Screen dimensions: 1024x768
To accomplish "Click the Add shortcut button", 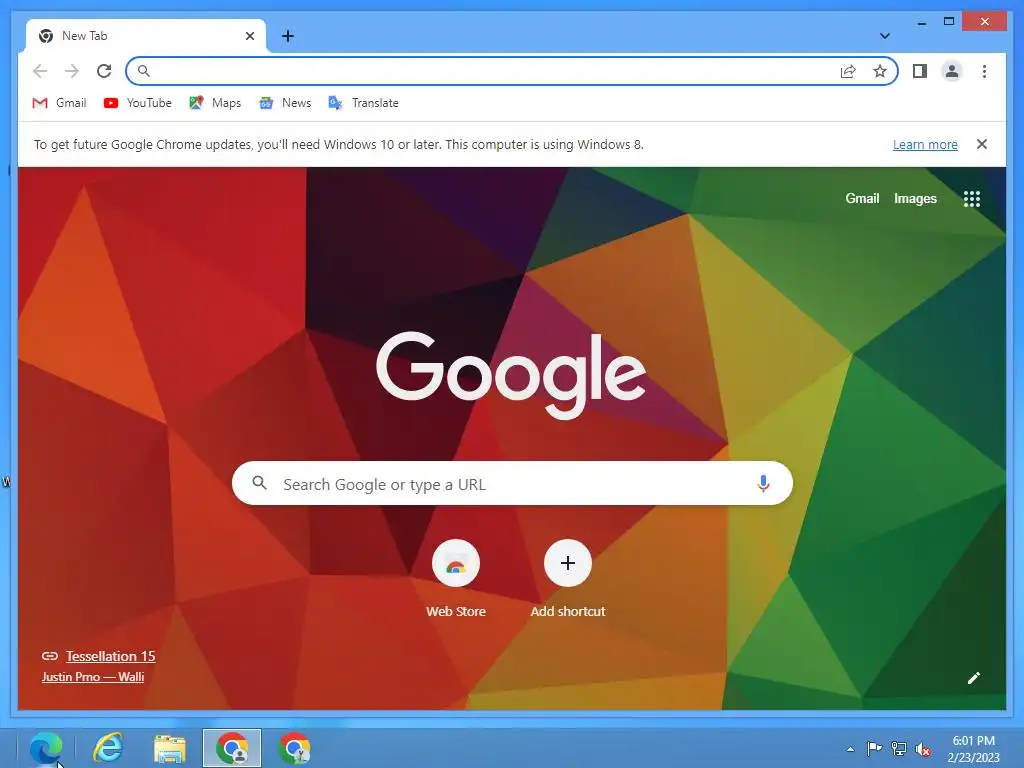I will coord(568,579).
